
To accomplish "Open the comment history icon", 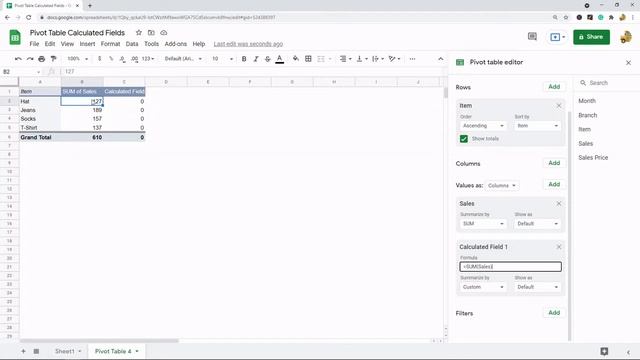I will tap(532, 37).
